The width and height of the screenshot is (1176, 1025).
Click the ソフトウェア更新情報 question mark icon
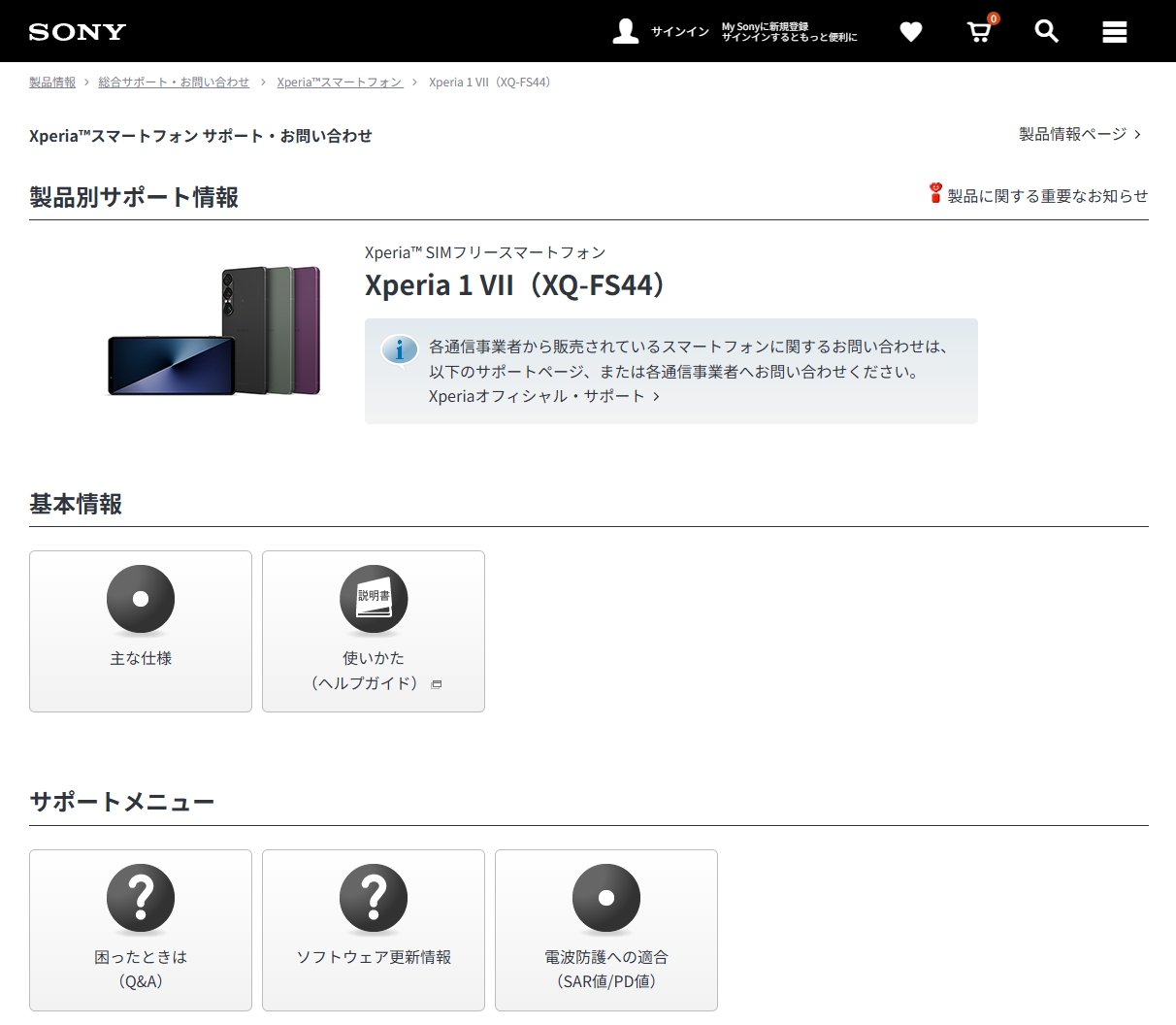coord(374,898)
